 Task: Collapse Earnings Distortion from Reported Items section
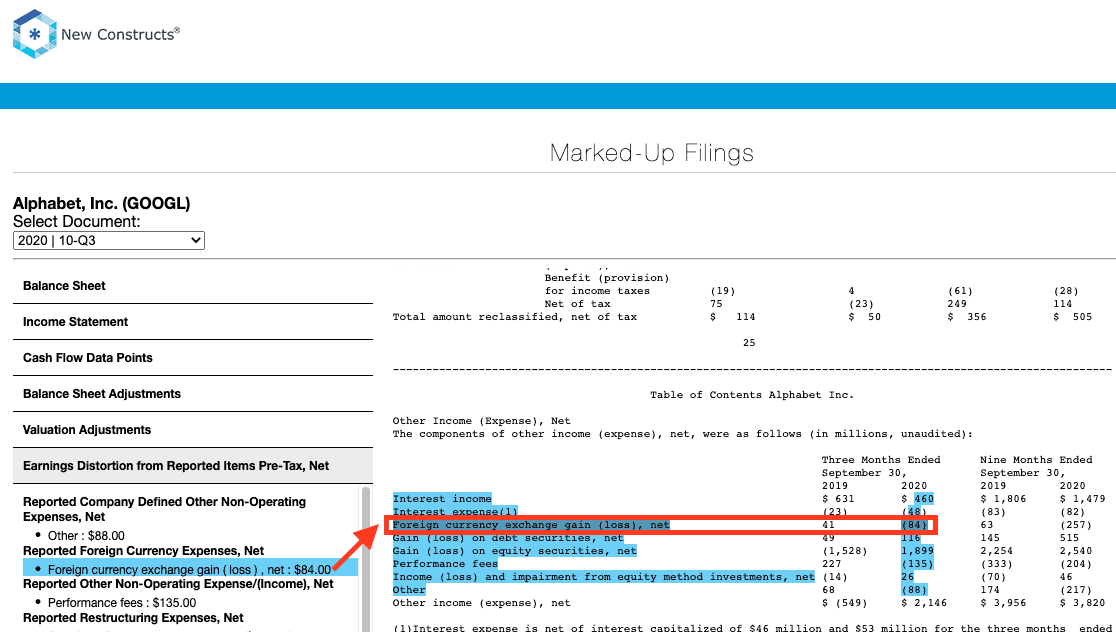point(193,466)
